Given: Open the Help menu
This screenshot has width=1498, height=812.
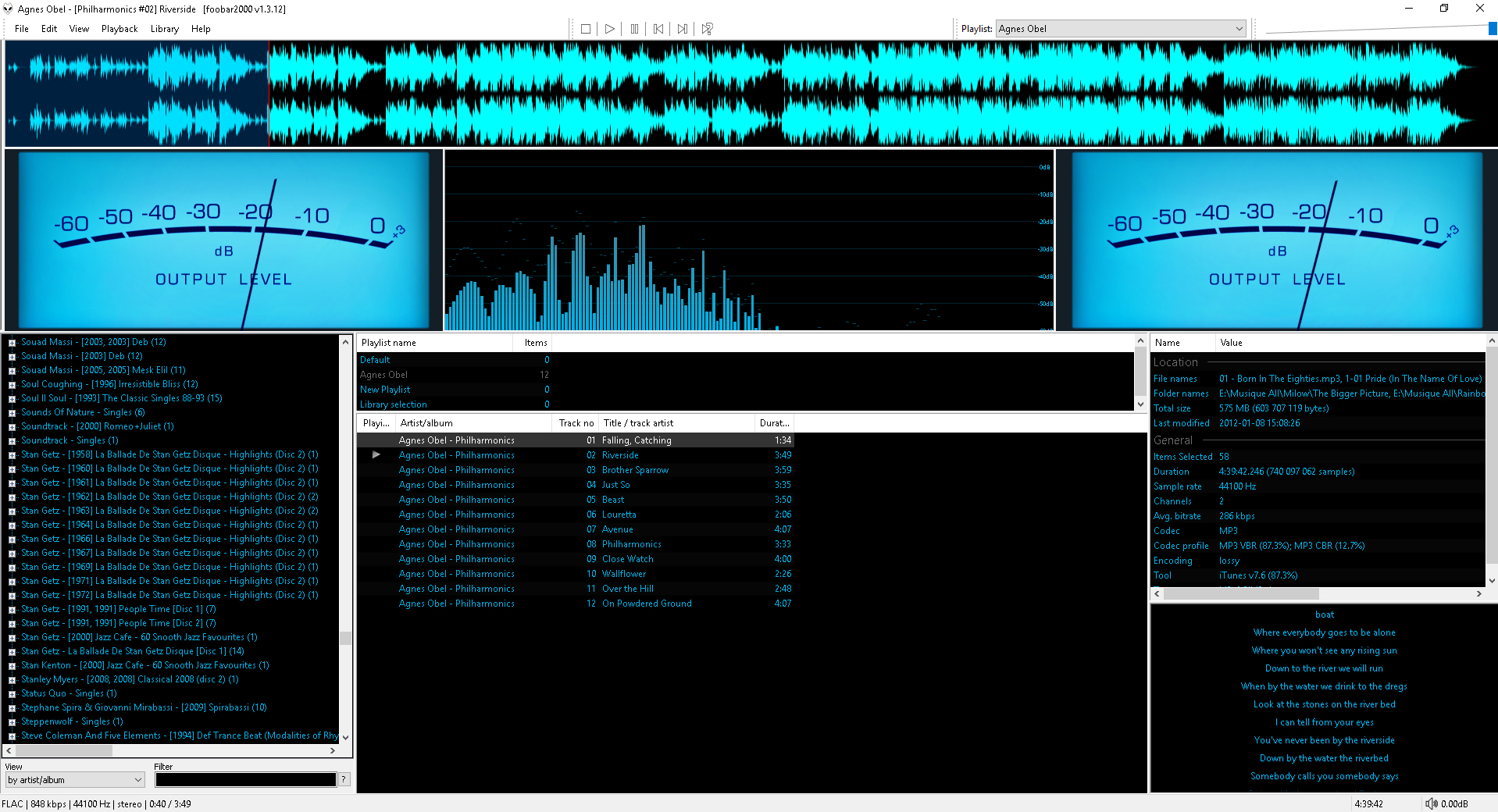Looking at the screenshot, I should (201, 29).
